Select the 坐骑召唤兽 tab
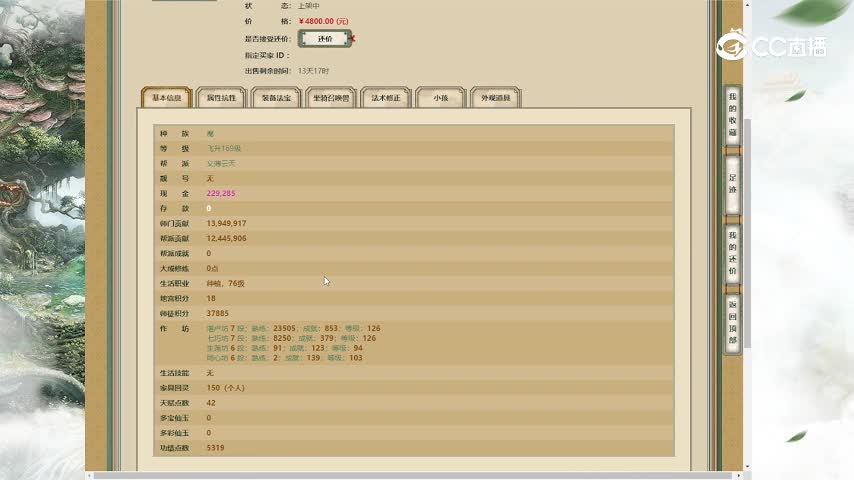 click(331, 98)
